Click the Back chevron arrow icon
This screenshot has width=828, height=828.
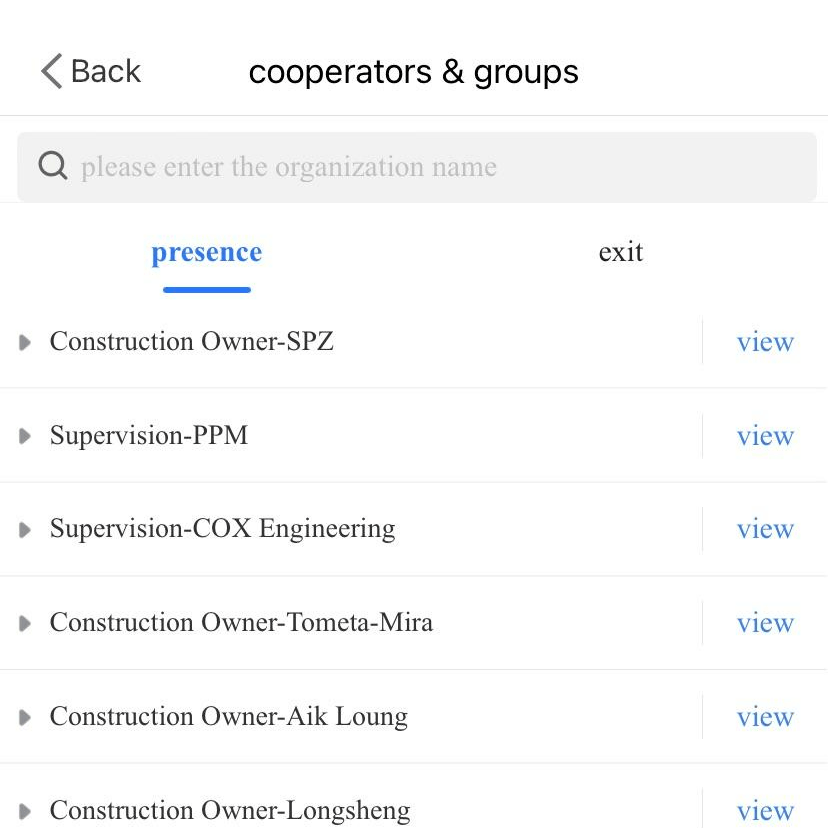click(x=51, y=72)
